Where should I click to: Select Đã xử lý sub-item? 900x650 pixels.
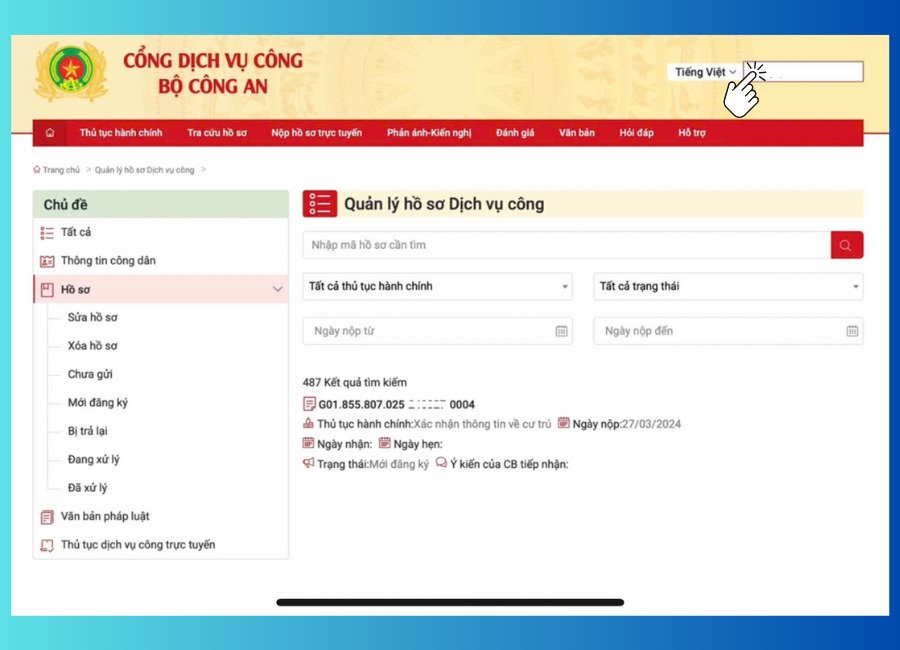point(87,488)
